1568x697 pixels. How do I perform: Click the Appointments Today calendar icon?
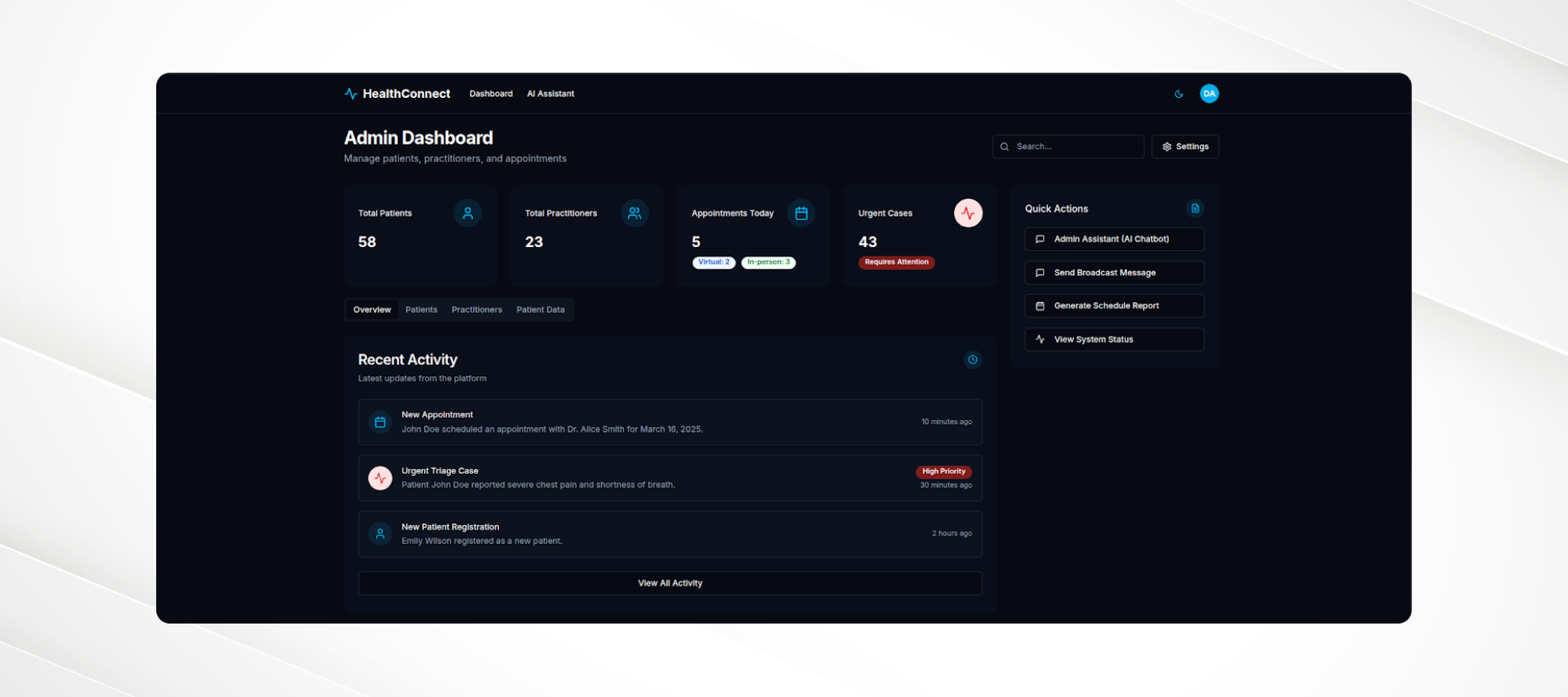point(801,213)
